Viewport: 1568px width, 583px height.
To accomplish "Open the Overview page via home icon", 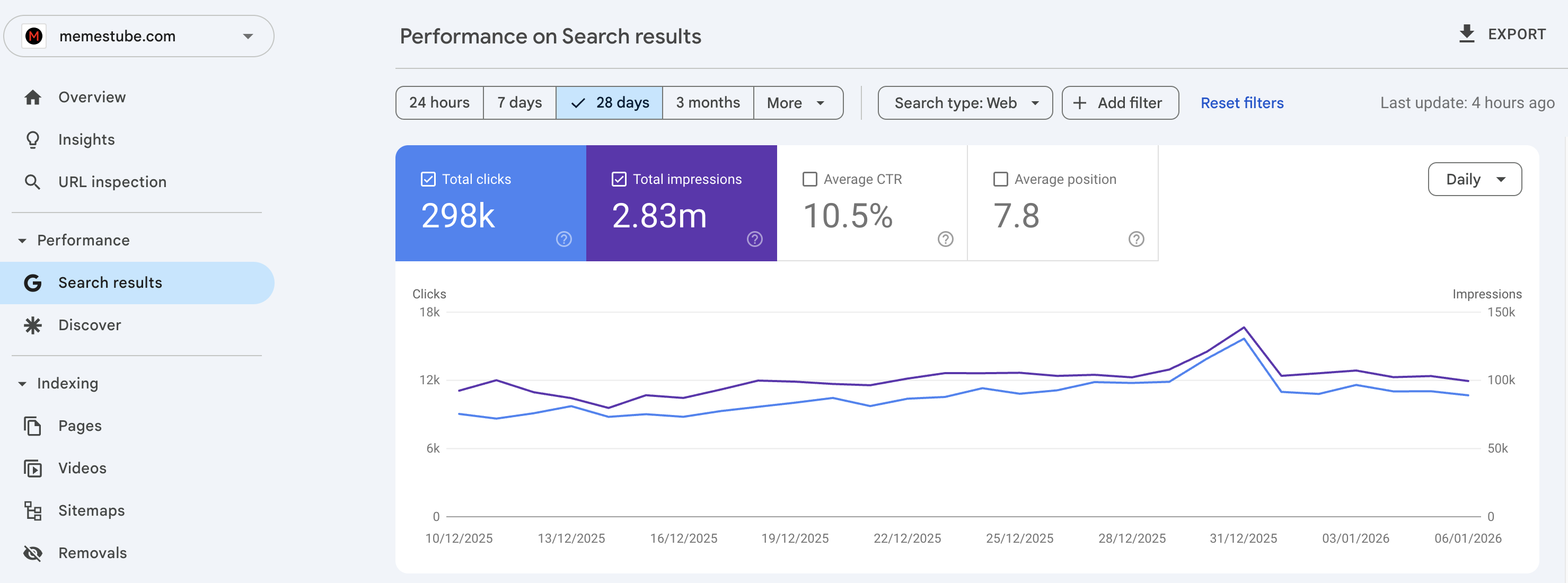I will coord(32,97).
